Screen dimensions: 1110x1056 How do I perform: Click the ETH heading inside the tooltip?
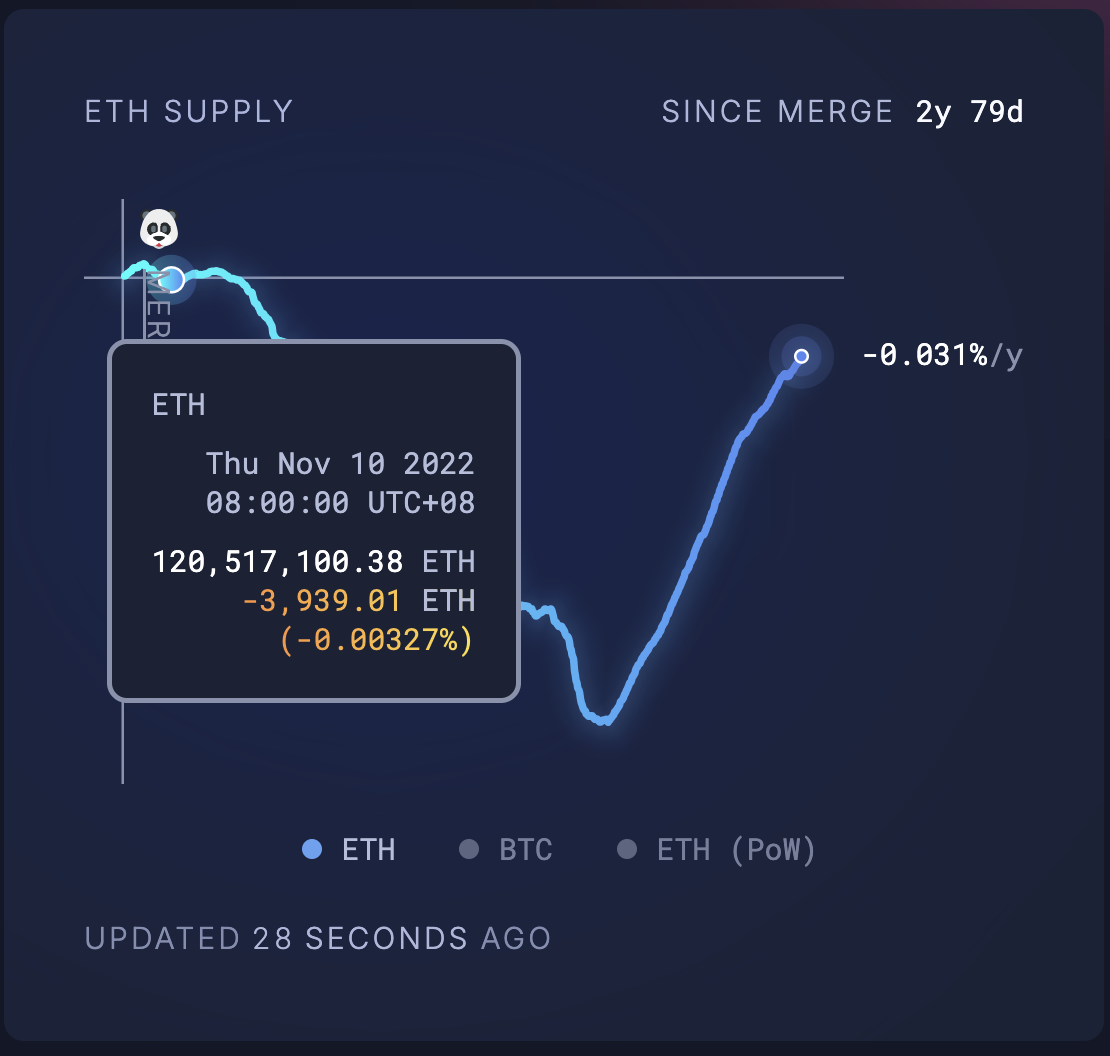tap(179, 405)
